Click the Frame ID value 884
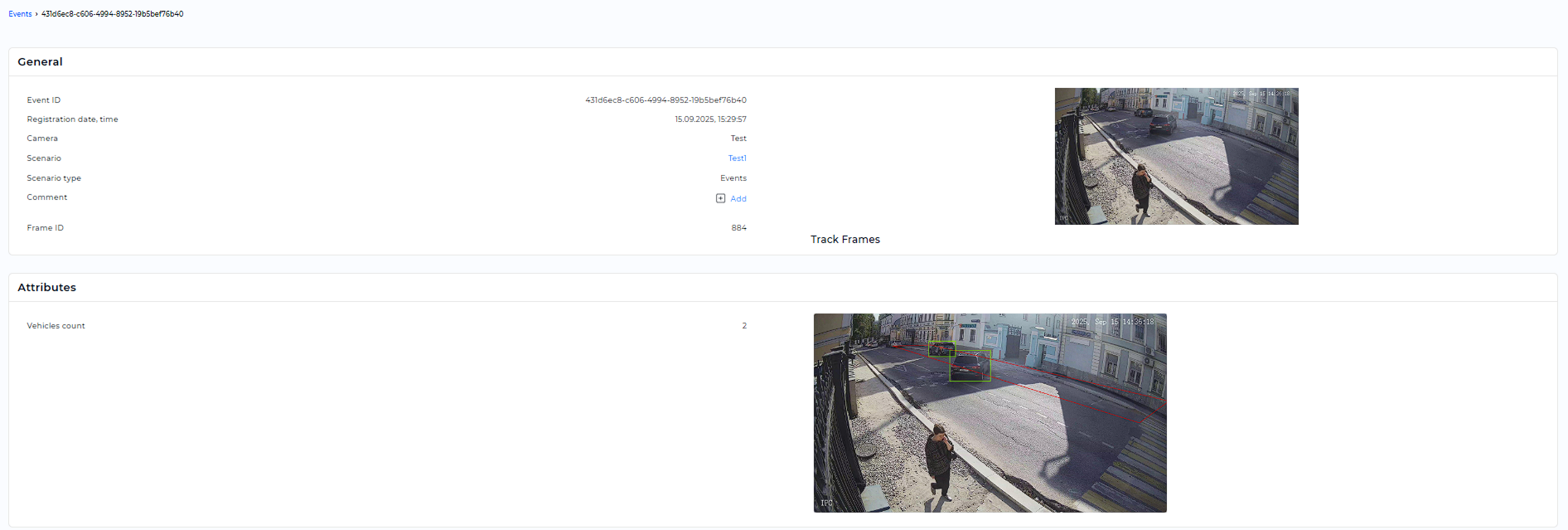The height and width of the screenshot is (530, 1568). tap(738, 228)
